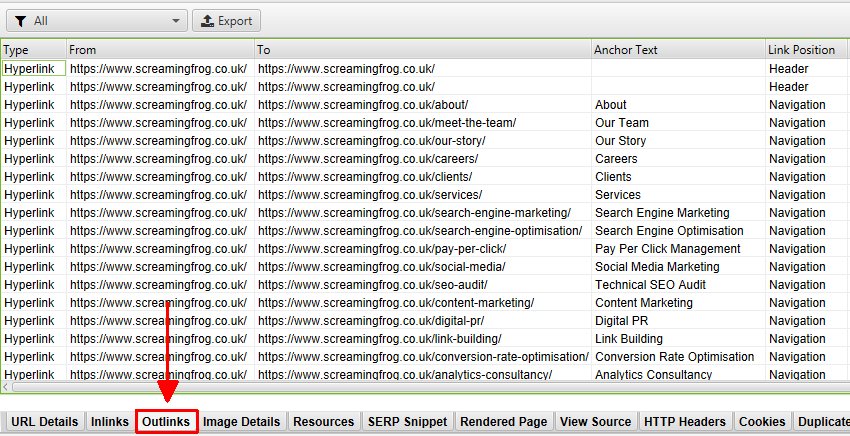
Task: Select the Pay Per Click Management cell
Action: 678,249
